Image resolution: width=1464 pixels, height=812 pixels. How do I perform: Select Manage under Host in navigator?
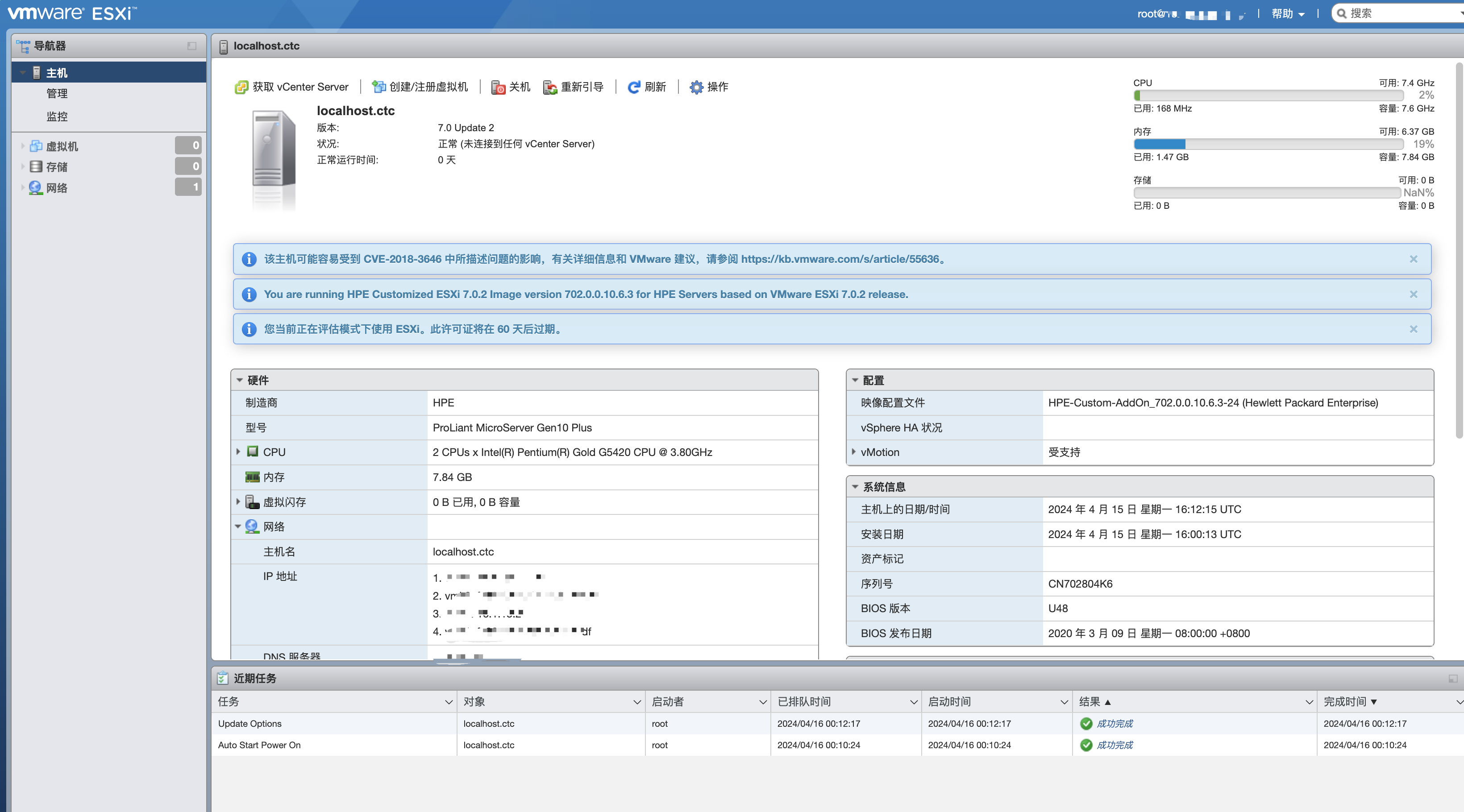(57, 94)
